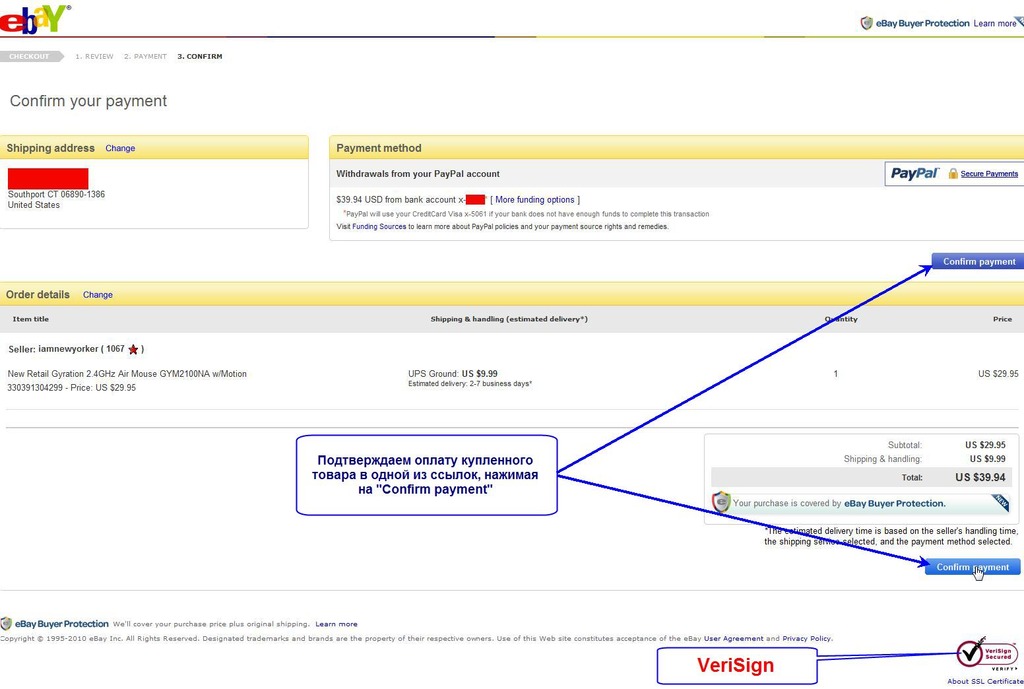Select the 2. Payment checkout step
The image size is (1024, 689).
(x=145, y=57)
